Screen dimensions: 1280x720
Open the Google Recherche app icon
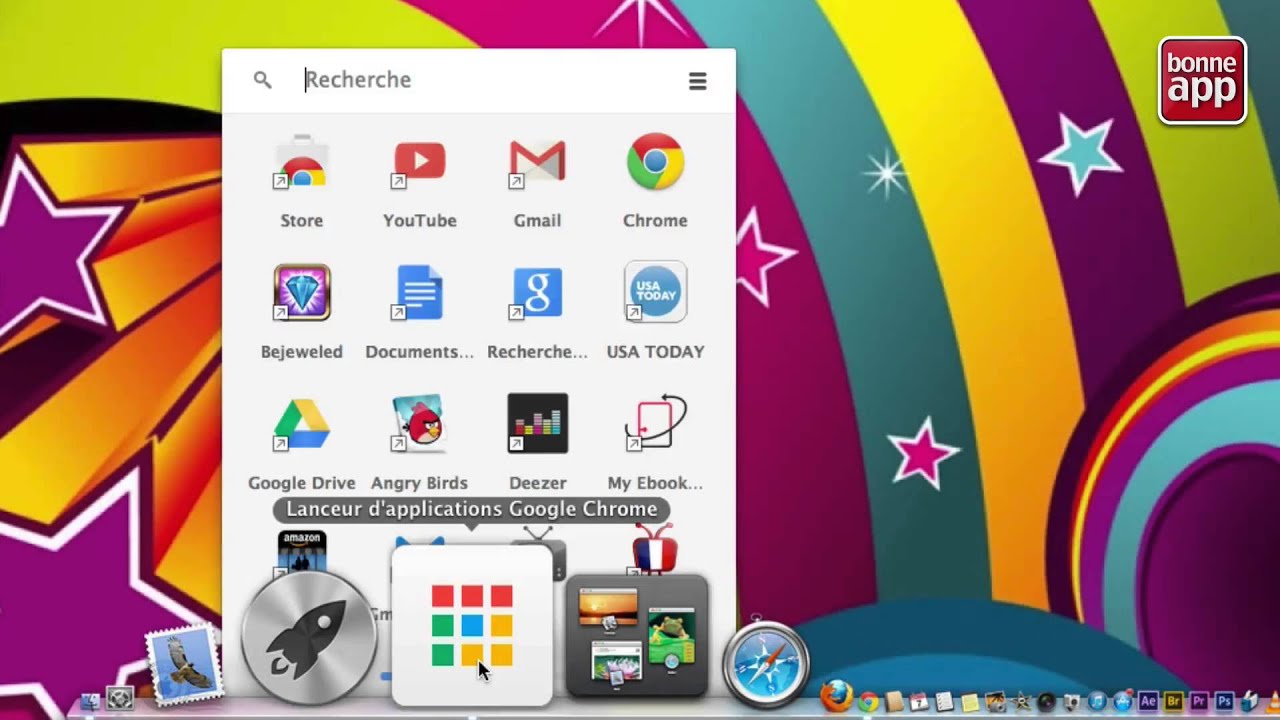[x=537, y=293]
